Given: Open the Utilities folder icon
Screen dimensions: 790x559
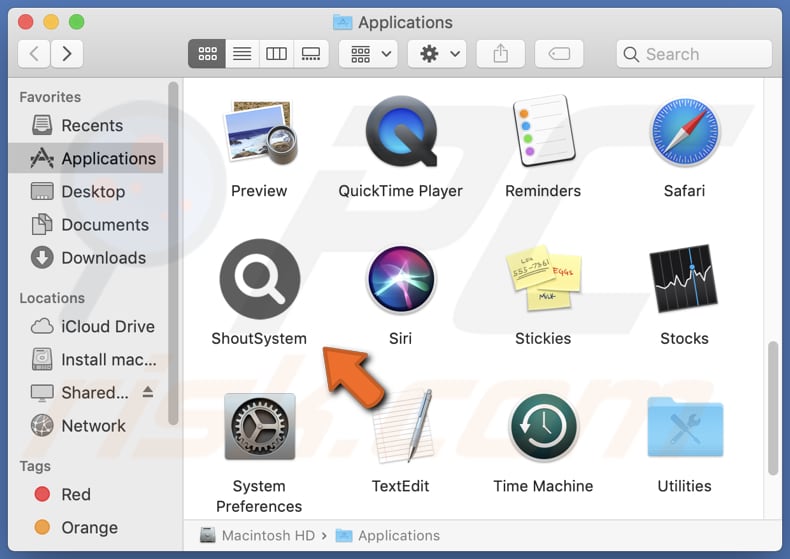Looking at the screenshot, I should point(685,427).
